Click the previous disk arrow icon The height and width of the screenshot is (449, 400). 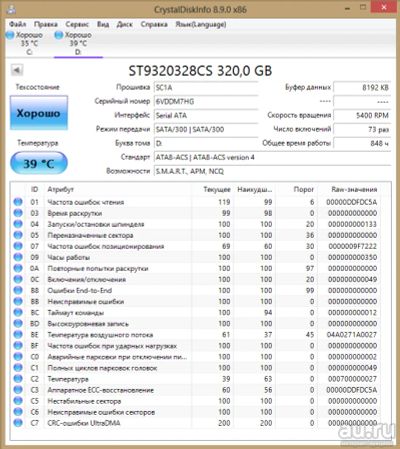17,70
